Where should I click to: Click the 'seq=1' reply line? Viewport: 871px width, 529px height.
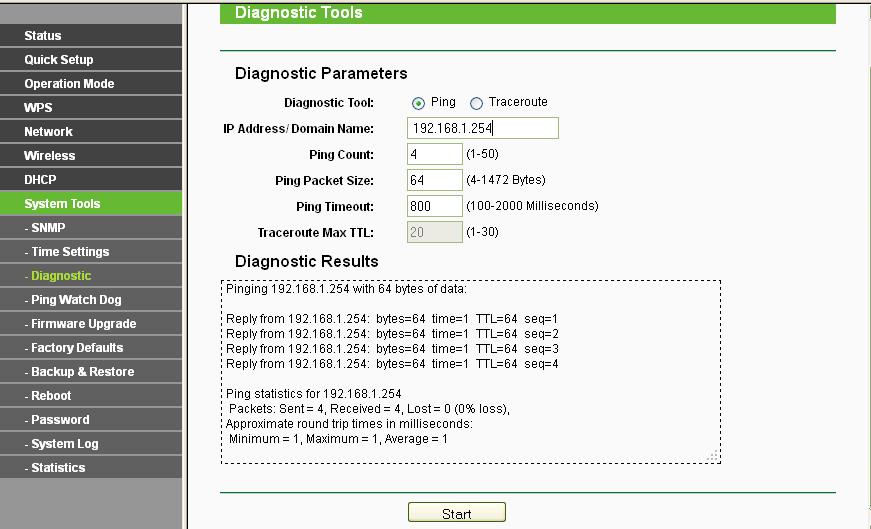[392, 319]
